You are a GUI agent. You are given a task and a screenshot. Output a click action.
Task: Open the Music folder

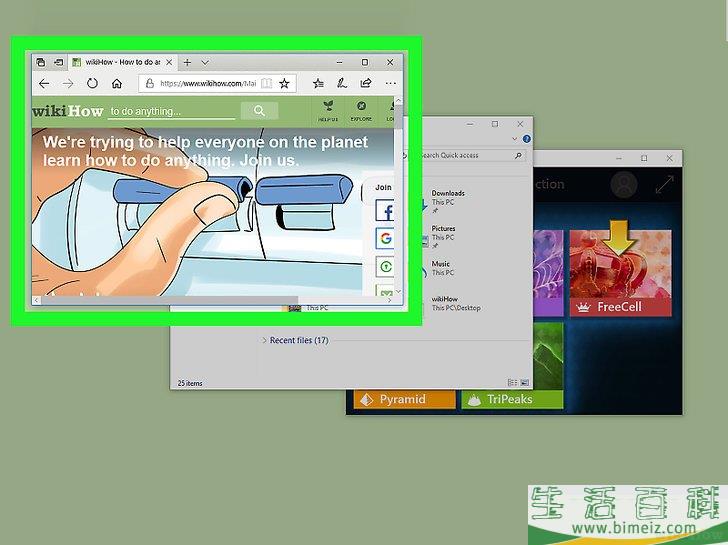click(441, 268)
